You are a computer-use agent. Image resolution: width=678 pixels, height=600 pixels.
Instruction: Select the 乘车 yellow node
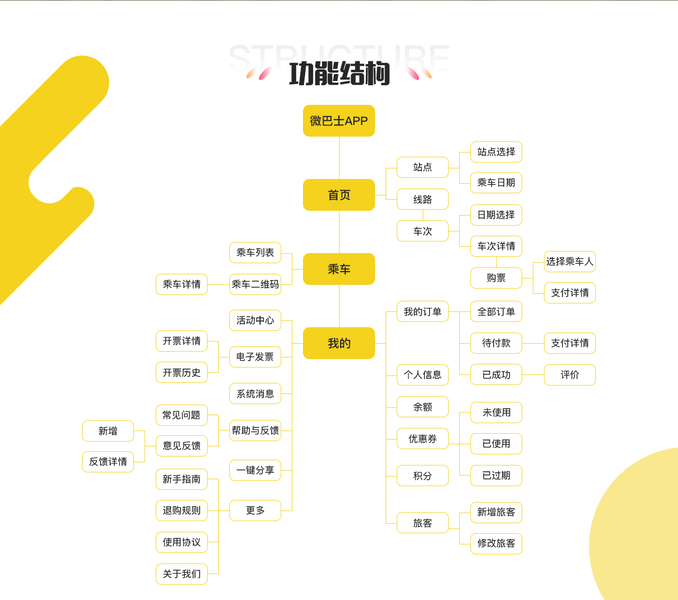pos(339,269)
